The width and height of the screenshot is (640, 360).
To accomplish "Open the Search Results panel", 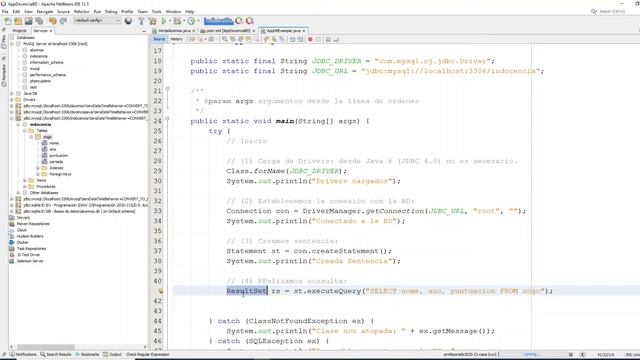I will [x=56, y=354].
